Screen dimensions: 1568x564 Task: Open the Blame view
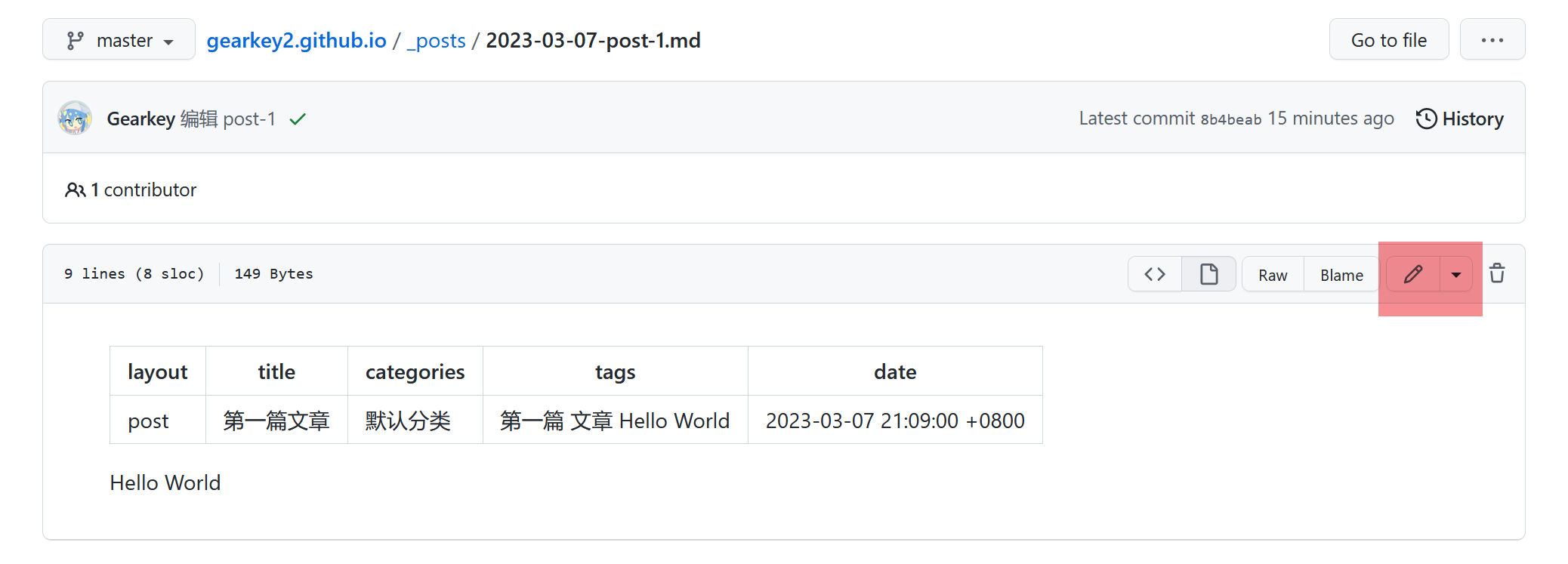[x=1341, y=275]
